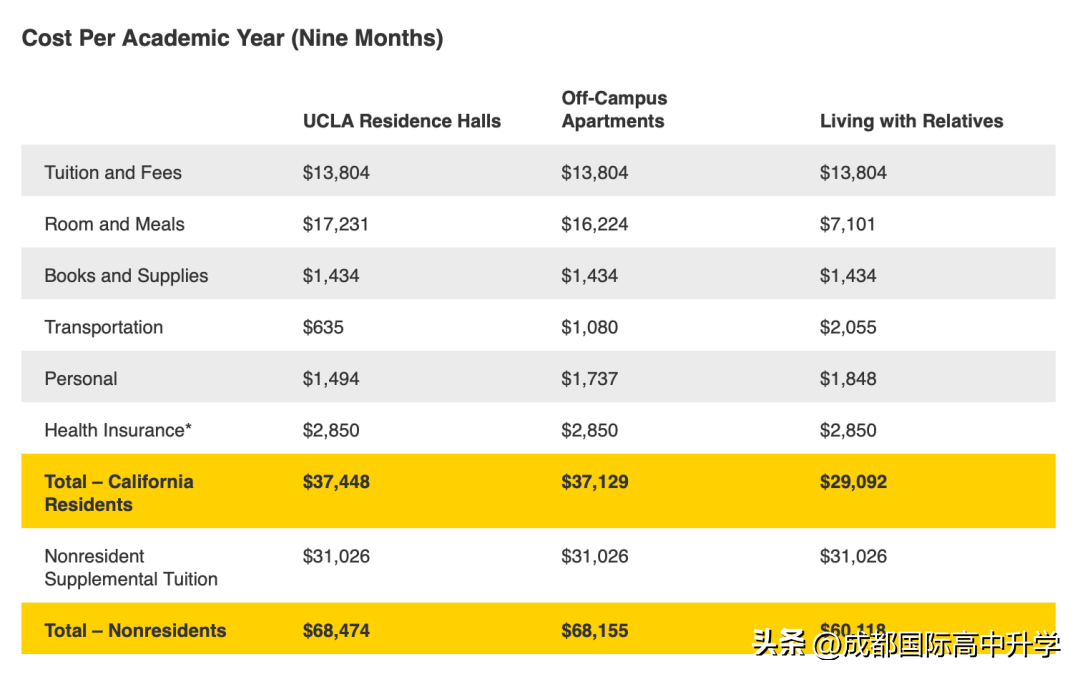Click the $37,448 California residents total
The width and height of the screenshot is (1080, 677).
point(336,482)
